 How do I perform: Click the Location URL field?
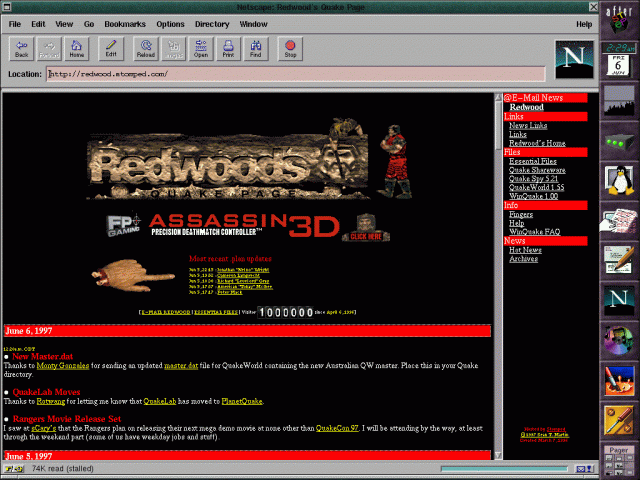[x=295, y=73]
